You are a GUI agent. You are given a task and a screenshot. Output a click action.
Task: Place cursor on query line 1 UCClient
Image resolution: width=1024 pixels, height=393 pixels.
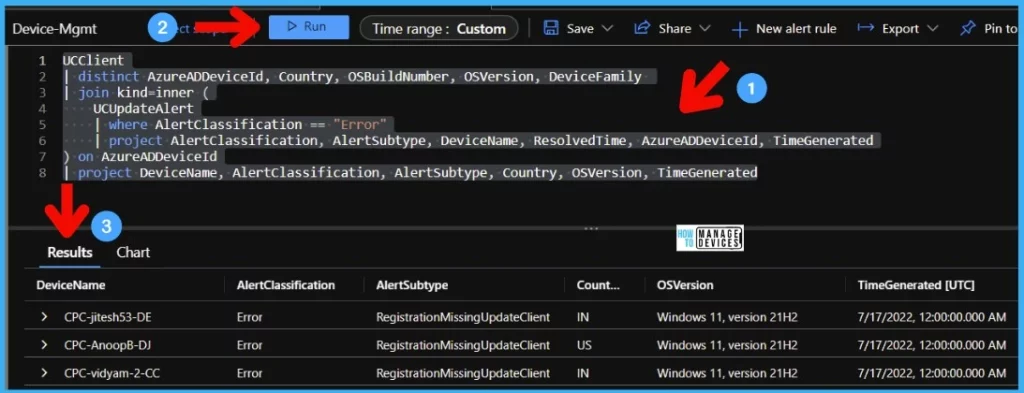pos(93,61)
